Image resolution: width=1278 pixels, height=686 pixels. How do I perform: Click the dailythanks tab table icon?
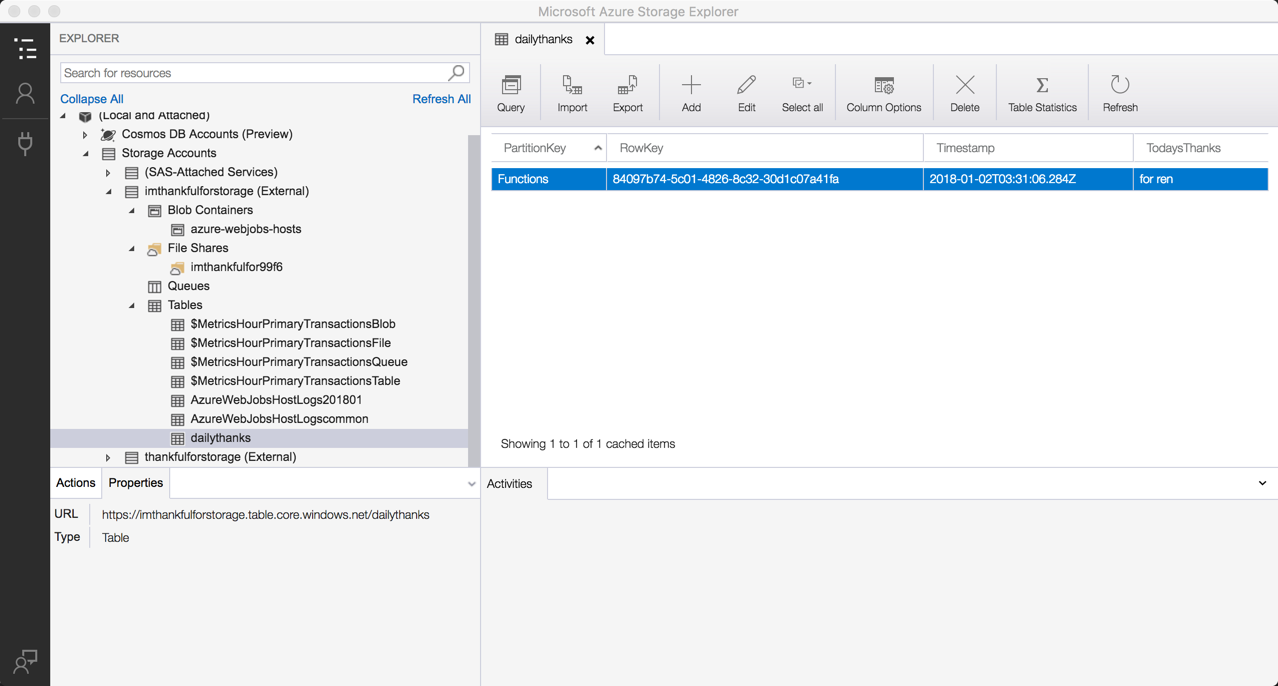pos(502,39)
